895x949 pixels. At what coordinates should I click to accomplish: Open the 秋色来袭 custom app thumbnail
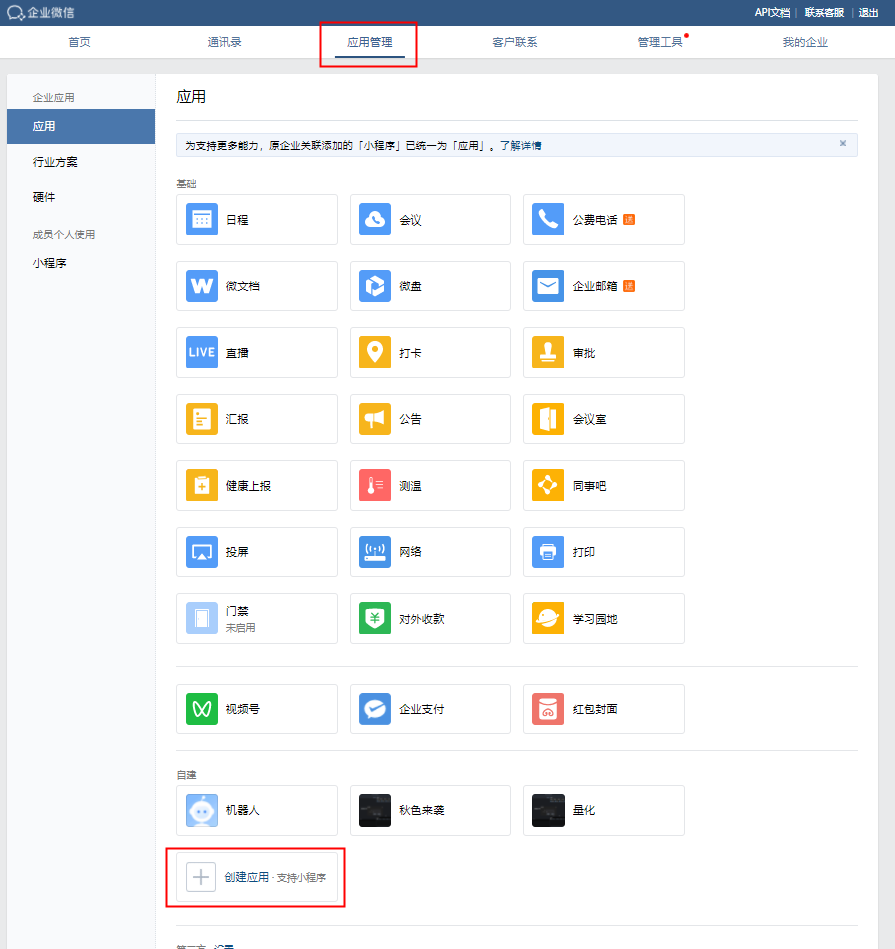375,810
